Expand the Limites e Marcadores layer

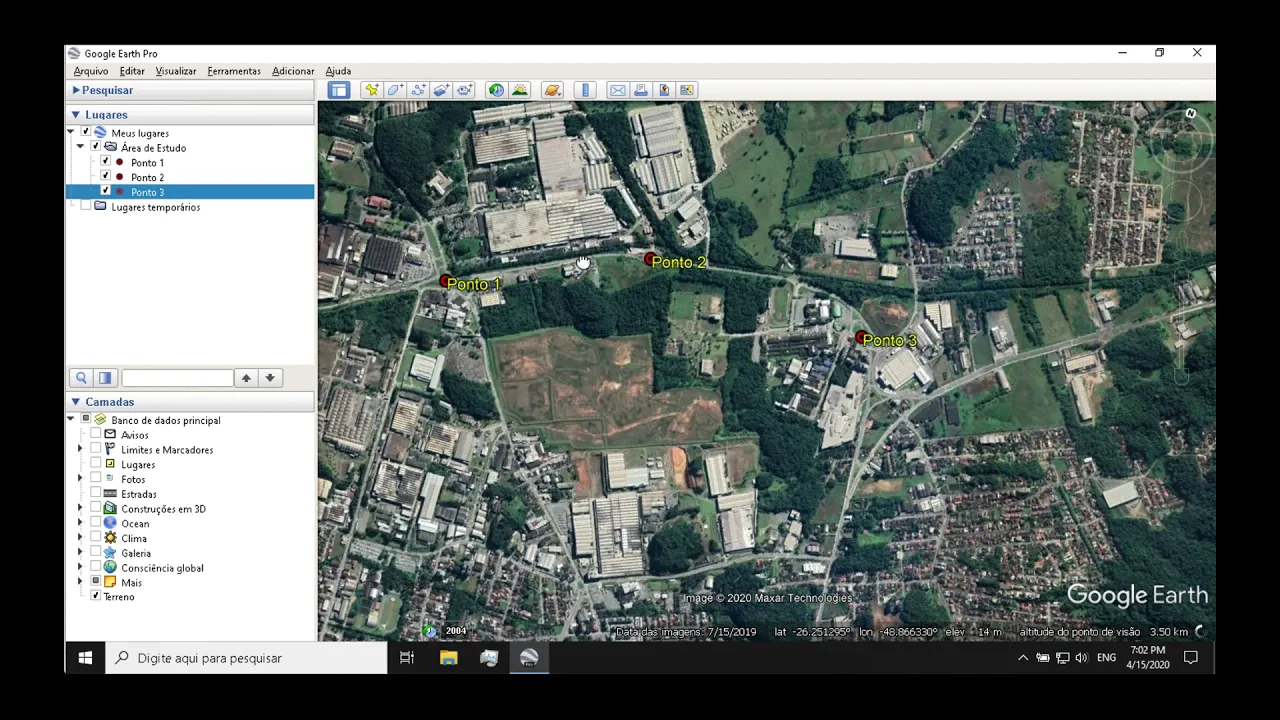(81, 450)
